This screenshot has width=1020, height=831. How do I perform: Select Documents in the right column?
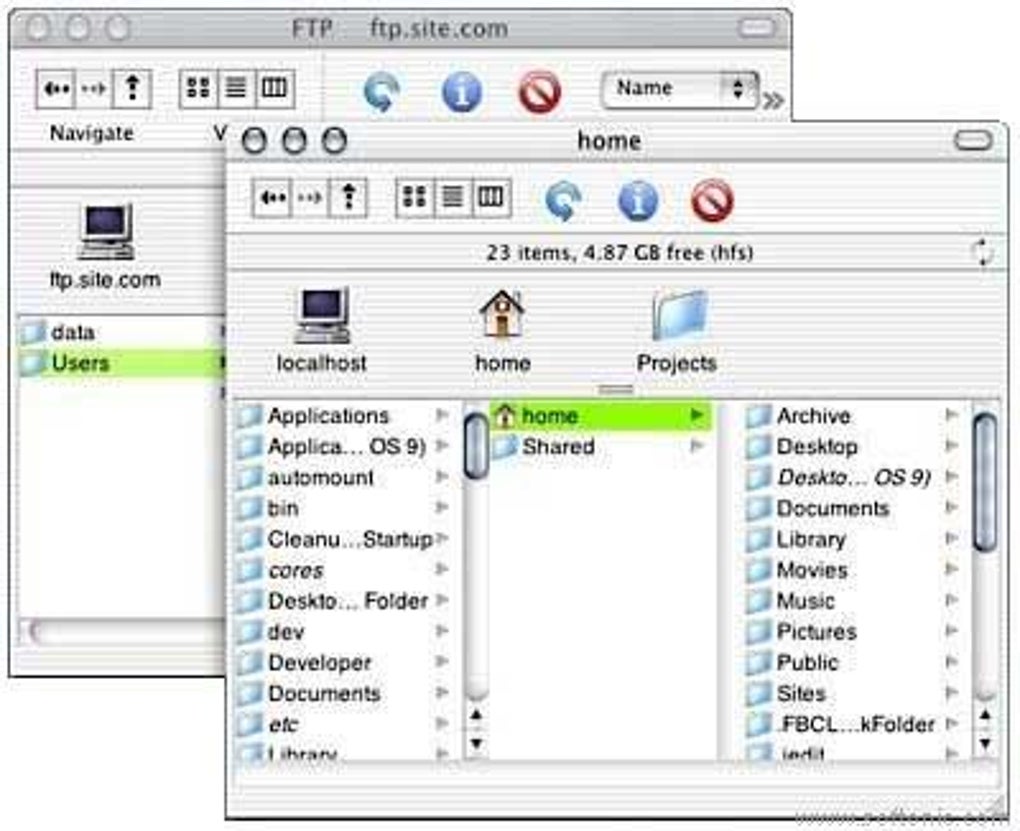853,508
